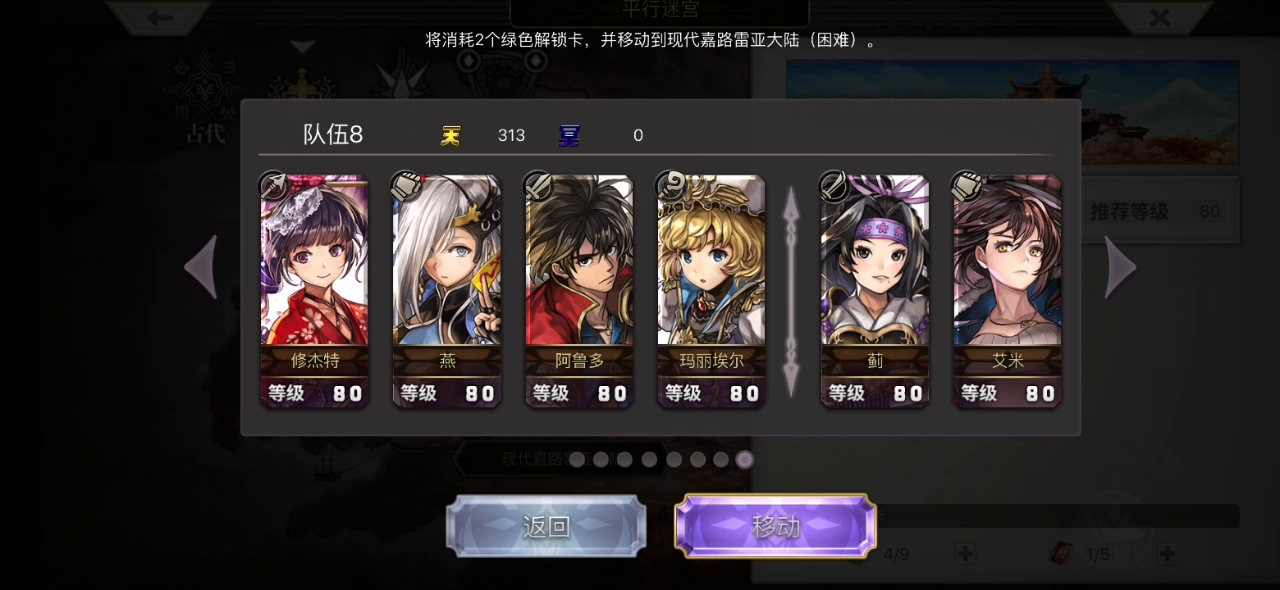This screenshot has width=1280, height=590.
Task: Select the 阿鲁多 character card
Action: point(579,291)
